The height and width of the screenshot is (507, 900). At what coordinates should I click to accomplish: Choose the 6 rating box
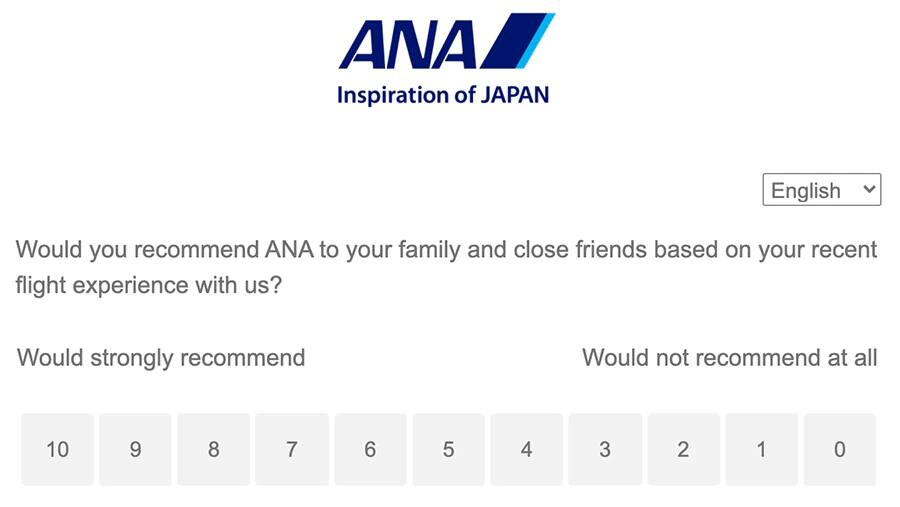pyautogui.click(x=370, y=450)
